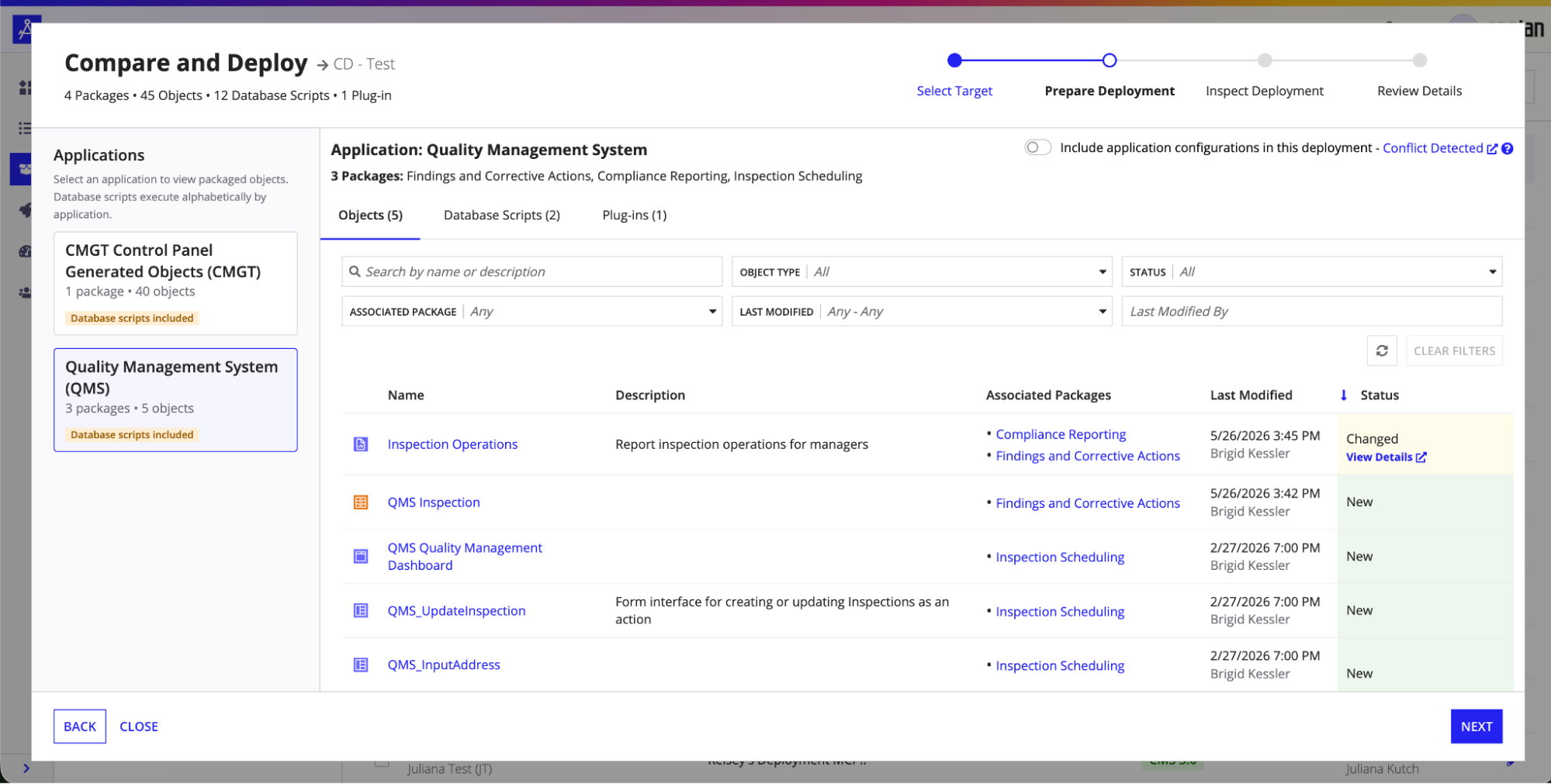Click the Prepare Deployment progress step circle
The image size is (1551, 784).
click(1110, 60)
